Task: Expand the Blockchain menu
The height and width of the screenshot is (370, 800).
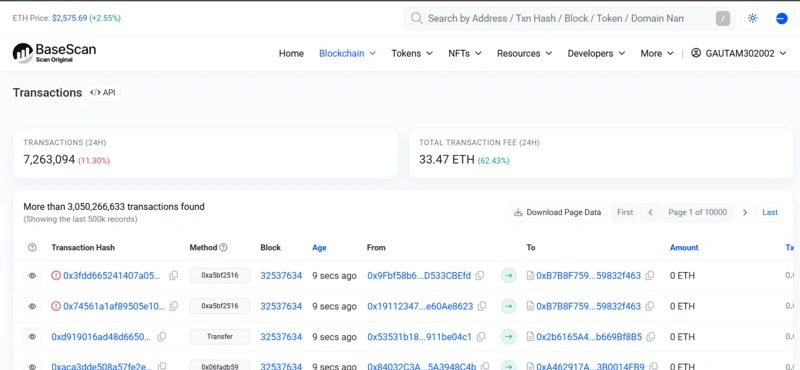Action: click(x=347, y=53)
